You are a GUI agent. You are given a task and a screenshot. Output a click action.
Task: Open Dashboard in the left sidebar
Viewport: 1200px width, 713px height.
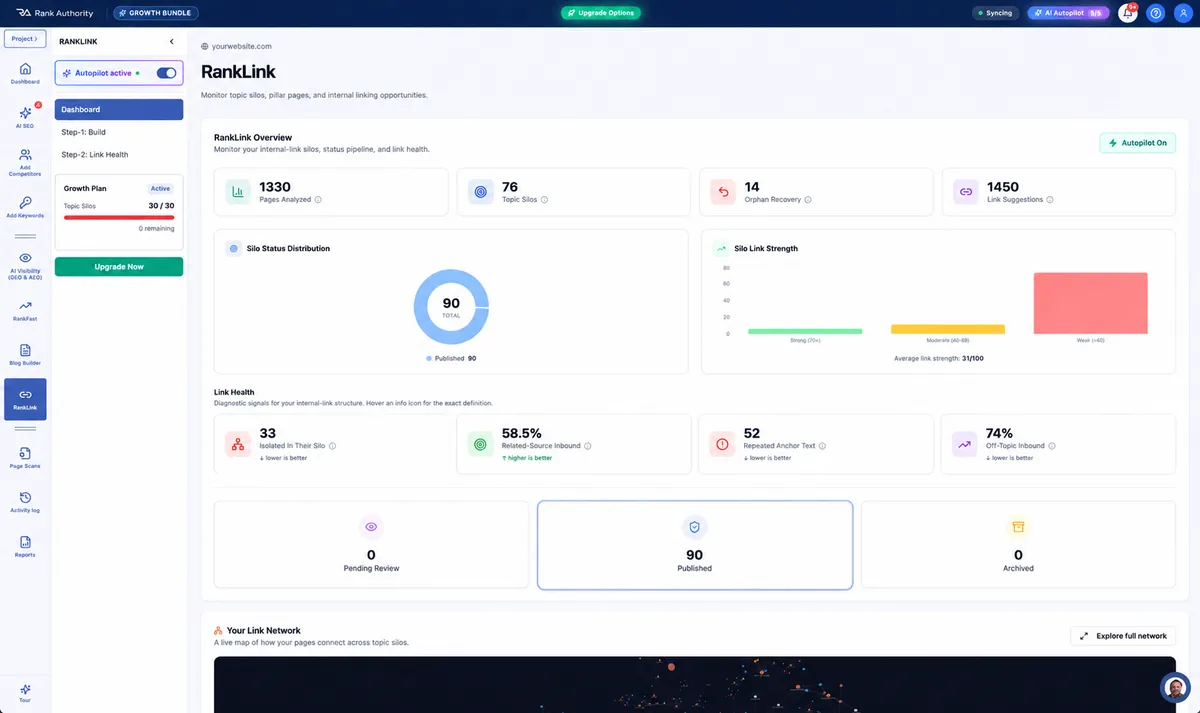click(25, 73)
